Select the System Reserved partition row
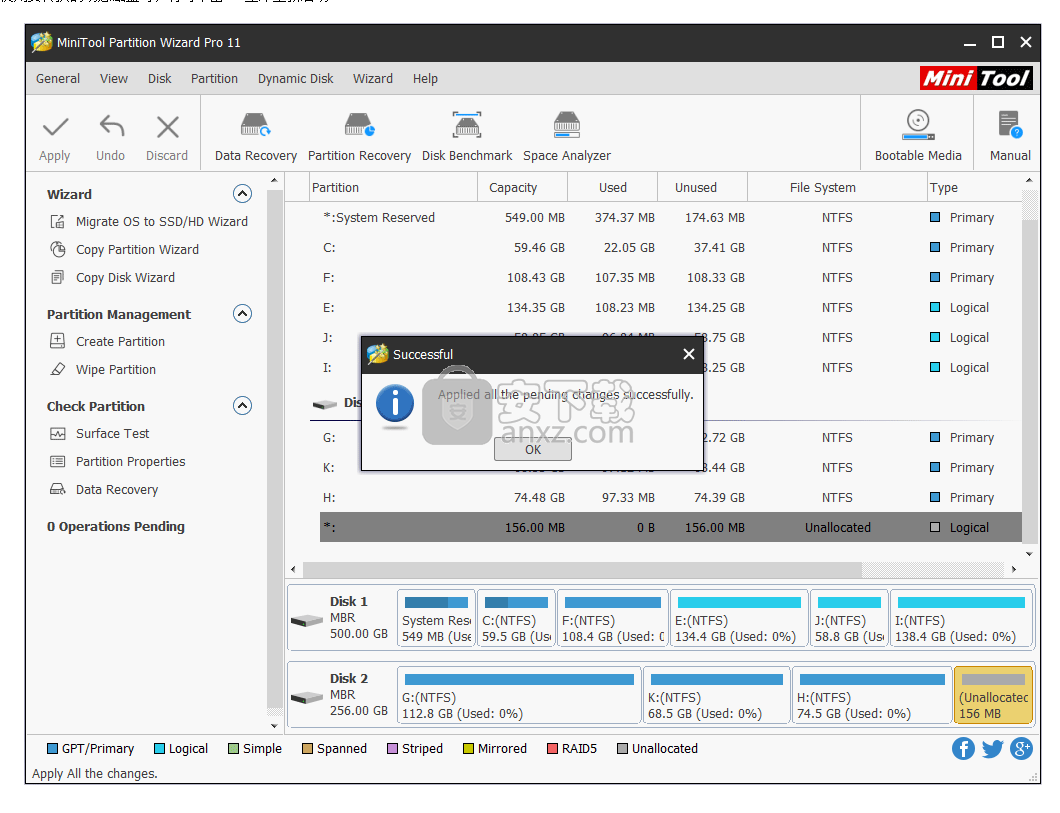The height and width of the screenshot is (813, 1060). (671, 218)
